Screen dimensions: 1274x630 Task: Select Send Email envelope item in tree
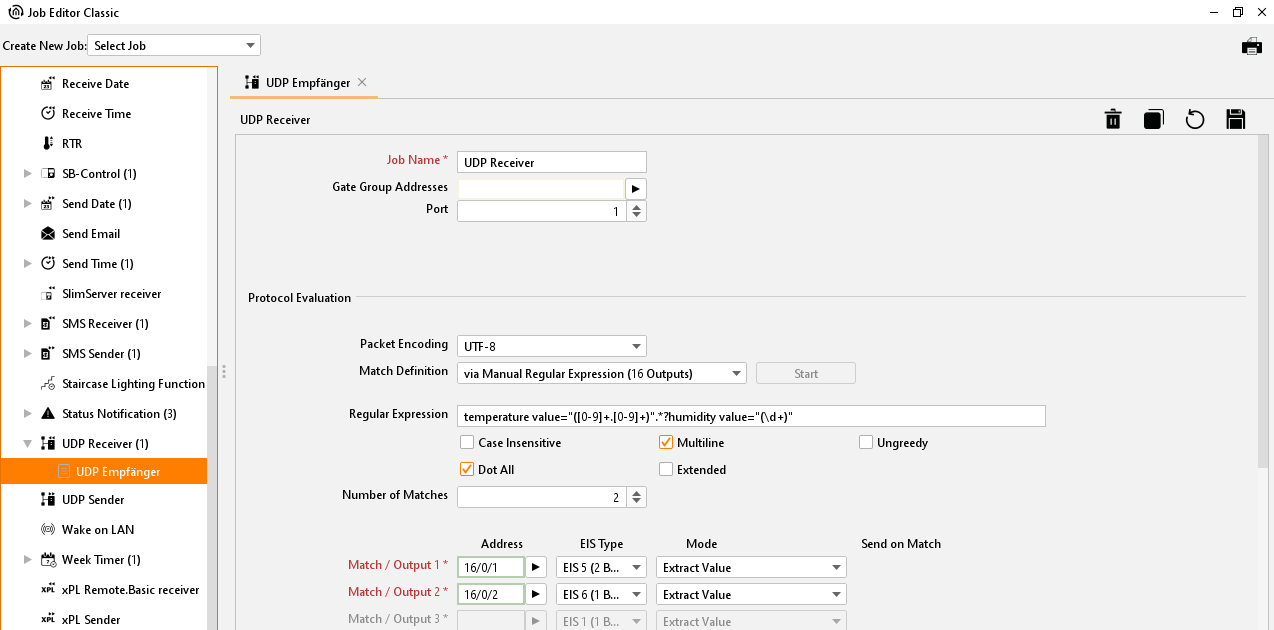(x=90, y=234)
